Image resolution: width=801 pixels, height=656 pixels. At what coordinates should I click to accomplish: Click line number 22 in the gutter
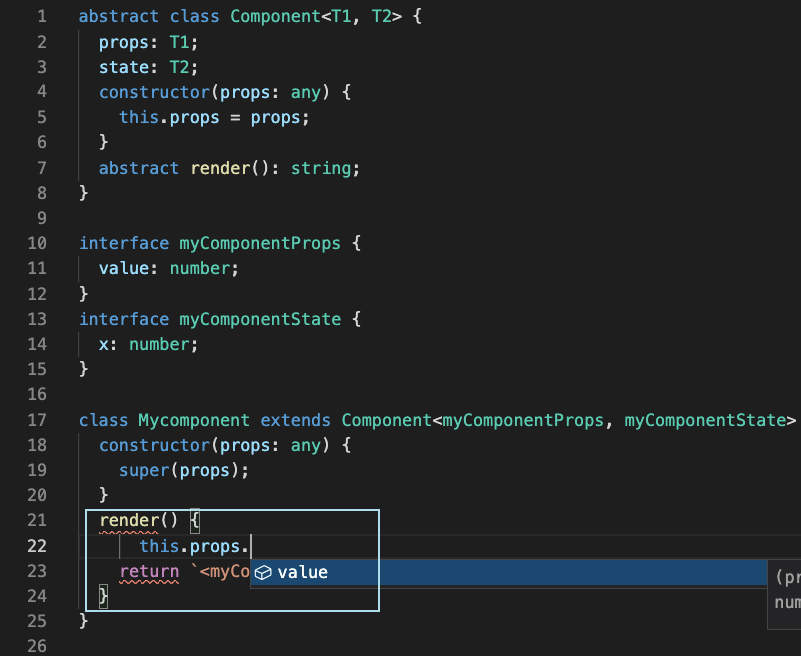pyautogui.click(x=37, y=546)
